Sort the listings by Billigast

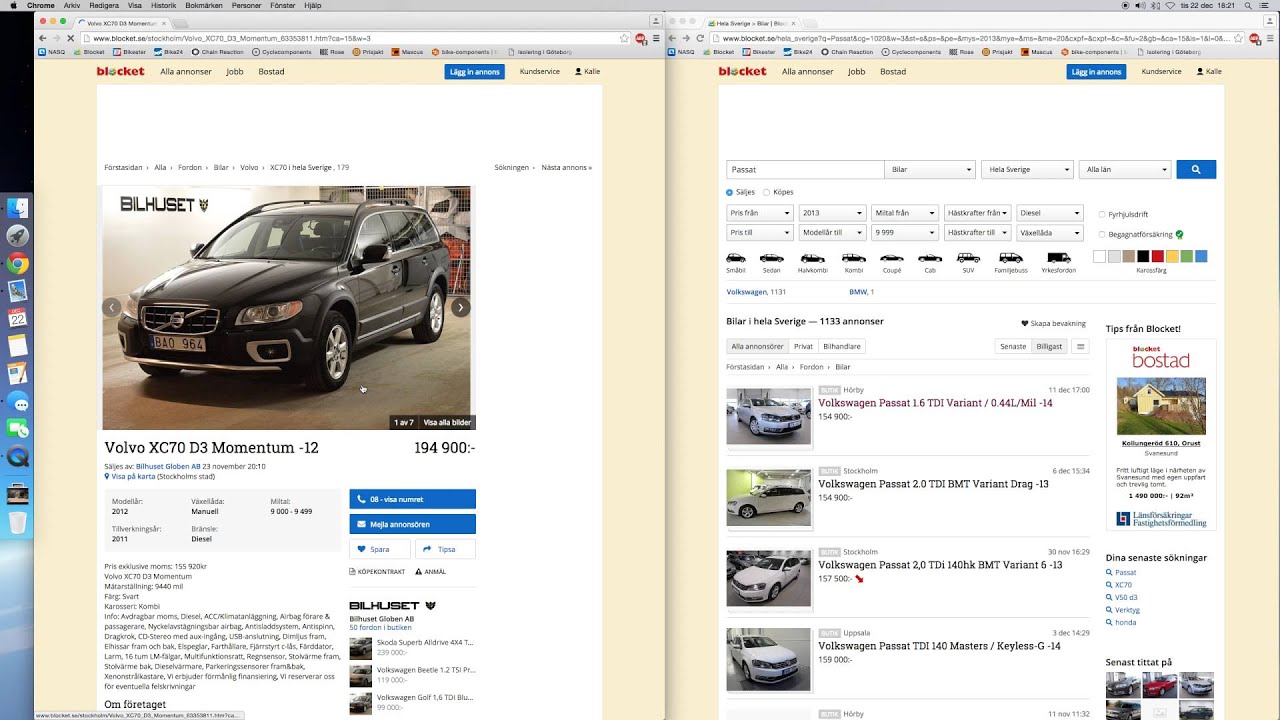[1049, 346]
